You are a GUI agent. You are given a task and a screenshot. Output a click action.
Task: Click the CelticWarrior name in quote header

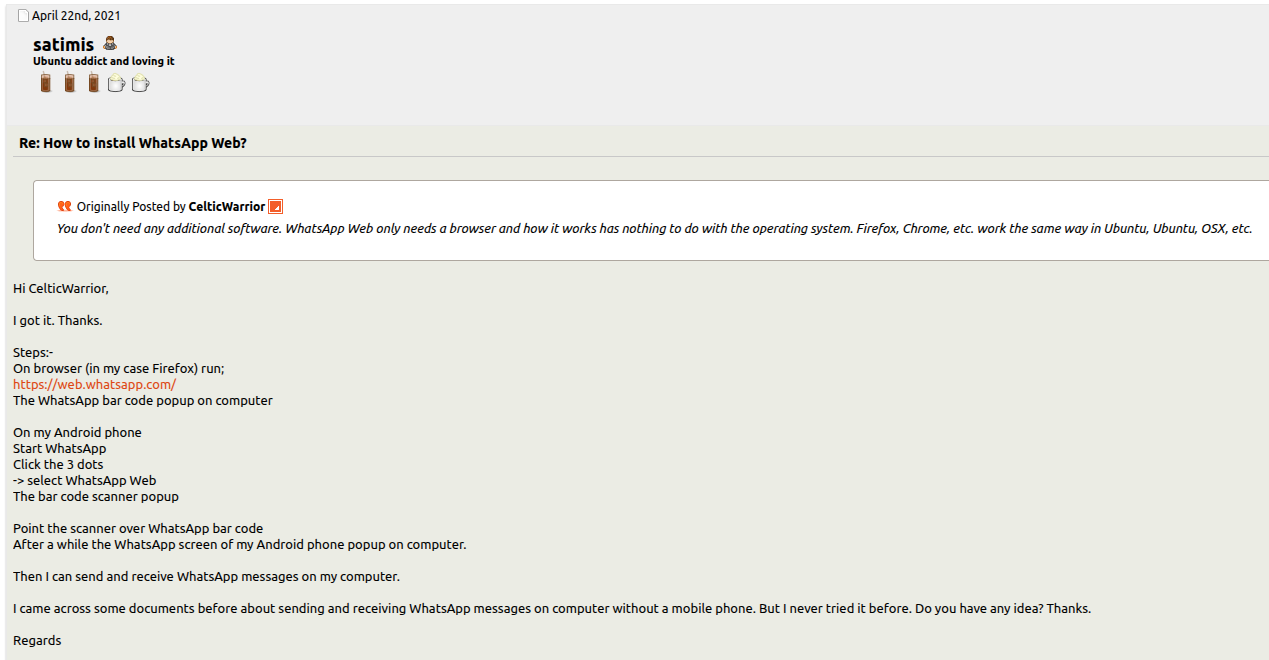(x=227, y=207)
